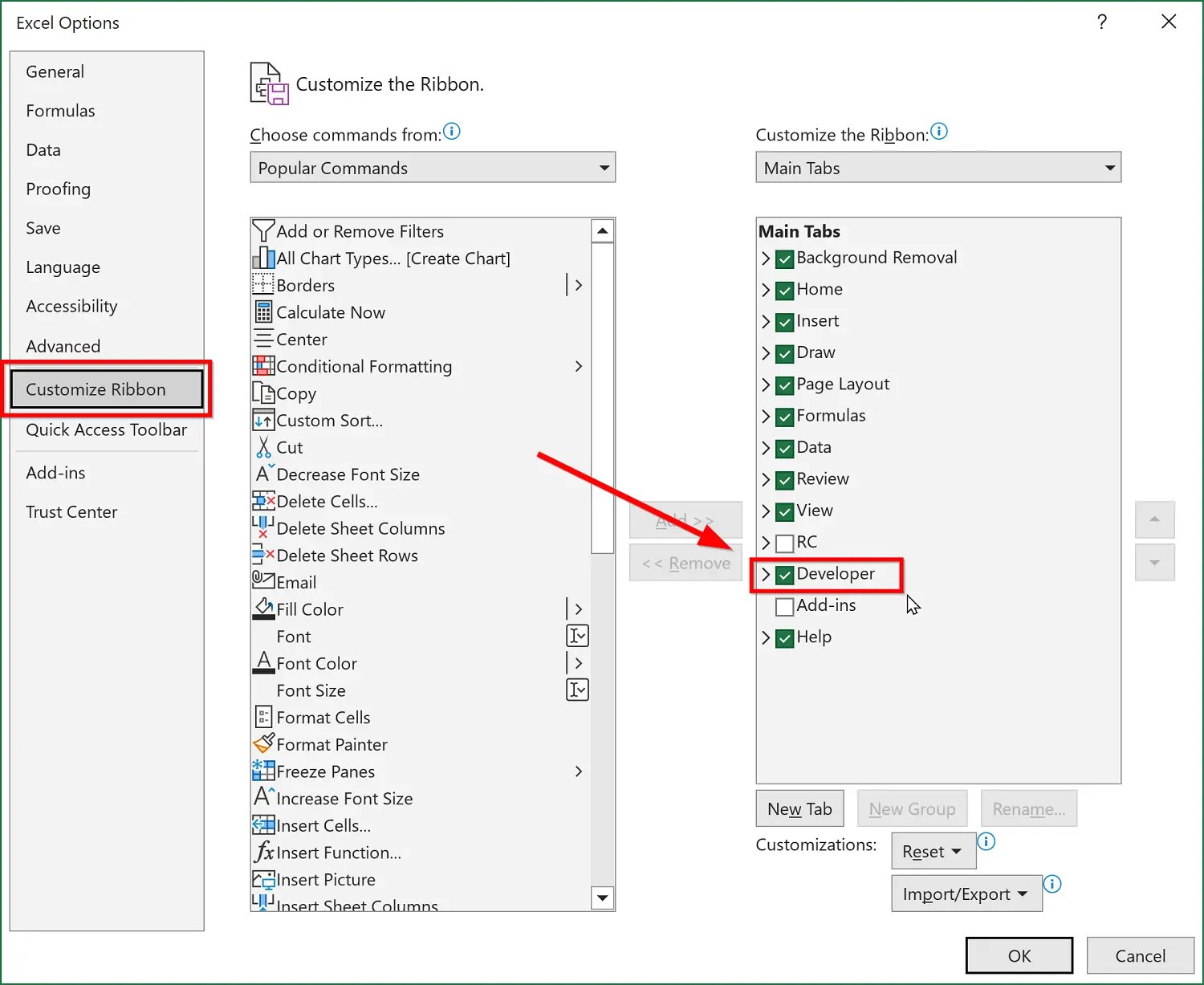Click the scroll-down arrow on the commands list
This screenshot has height=985, width=1204.
point(602,898)
